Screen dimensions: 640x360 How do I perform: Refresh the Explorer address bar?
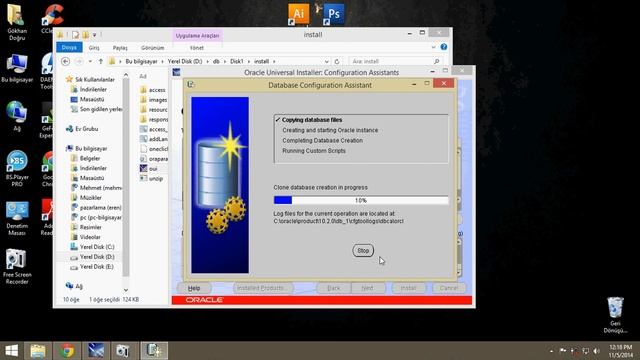pos(337,61)
